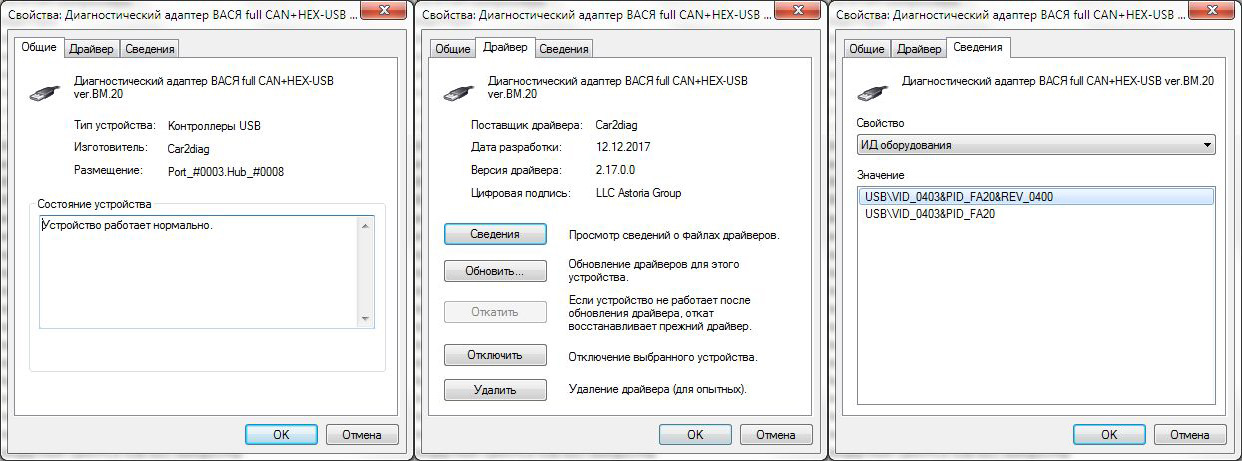Switch to Драйвер tab in left window
Viewport: 1242px width, 461px height.
(x=91, y=49)
